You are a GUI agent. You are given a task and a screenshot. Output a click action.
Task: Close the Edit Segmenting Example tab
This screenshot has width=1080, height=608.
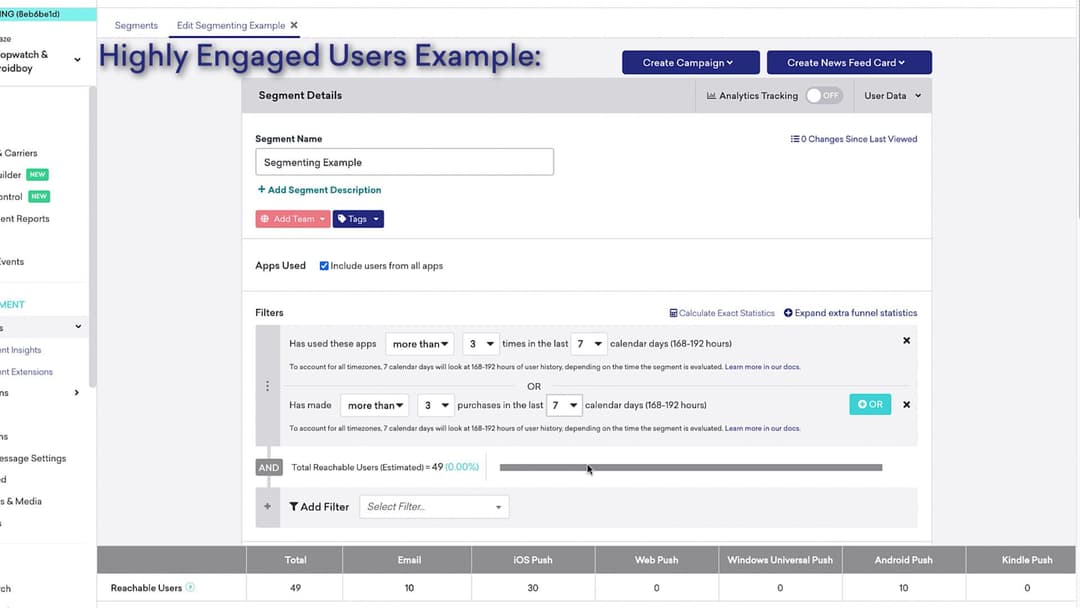point(294,25)
